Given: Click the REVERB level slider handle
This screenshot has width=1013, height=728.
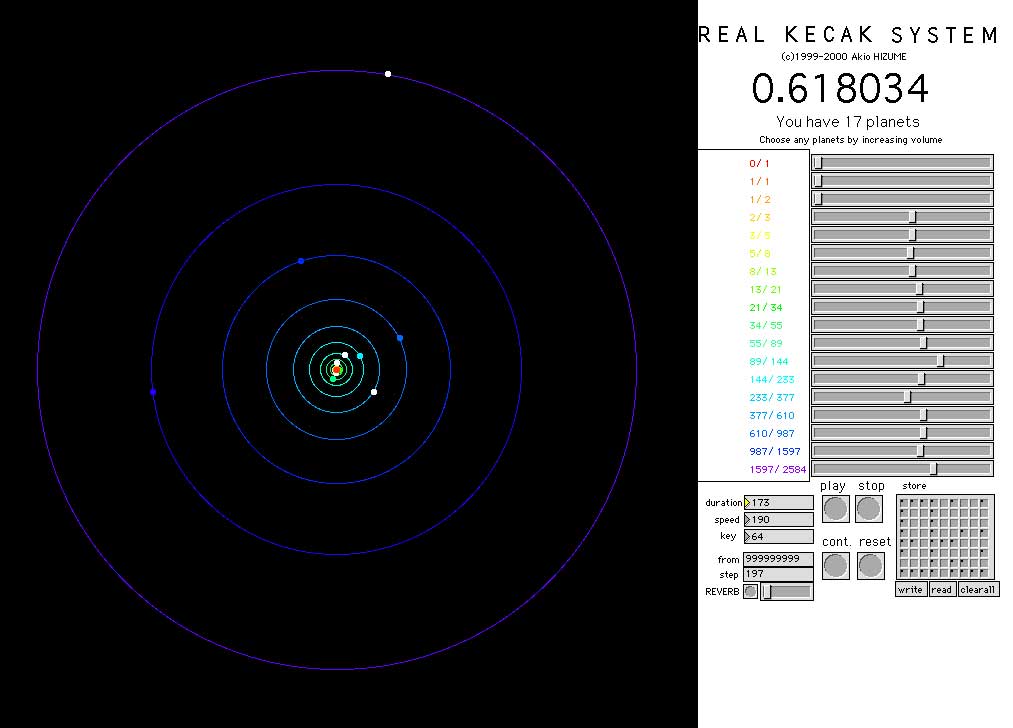Looking at the screenshot, I should coord(767,591).
